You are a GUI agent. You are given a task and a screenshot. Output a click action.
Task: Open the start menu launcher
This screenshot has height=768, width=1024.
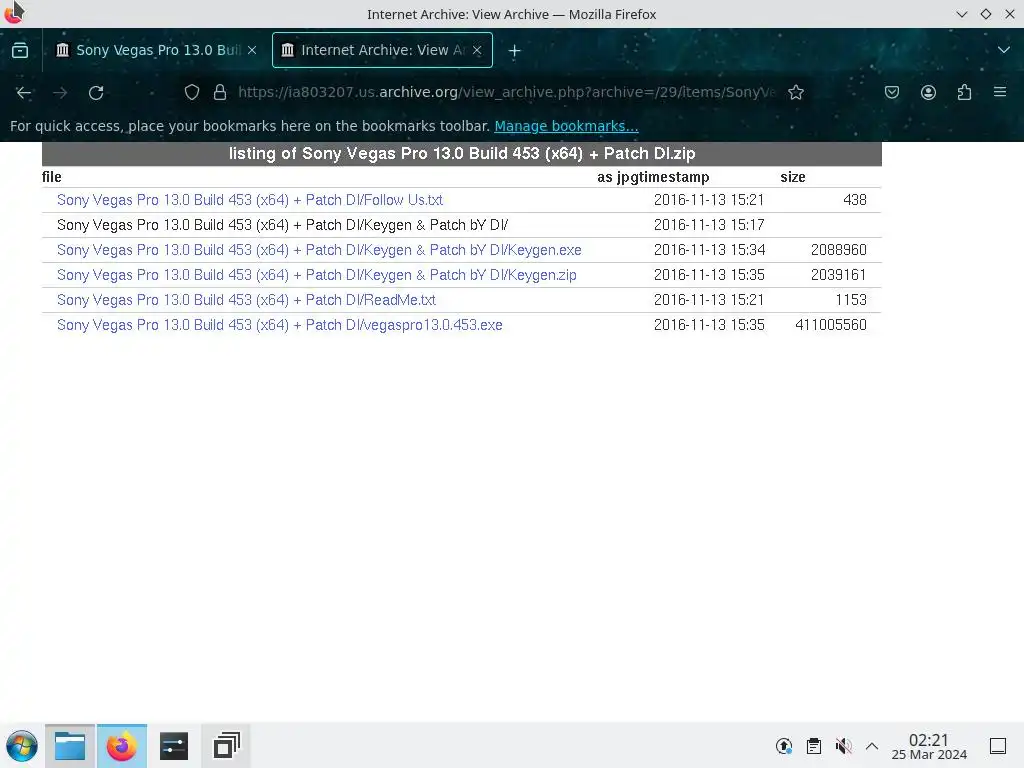point(22,746)
